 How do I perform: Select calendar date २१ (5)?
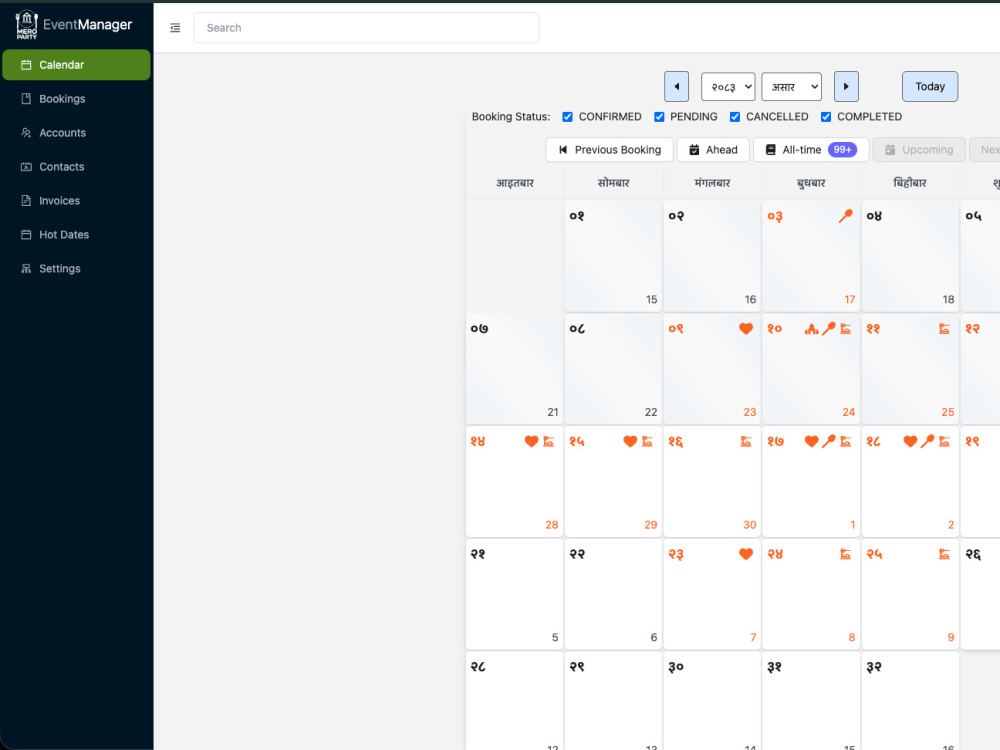coord(515,594)
